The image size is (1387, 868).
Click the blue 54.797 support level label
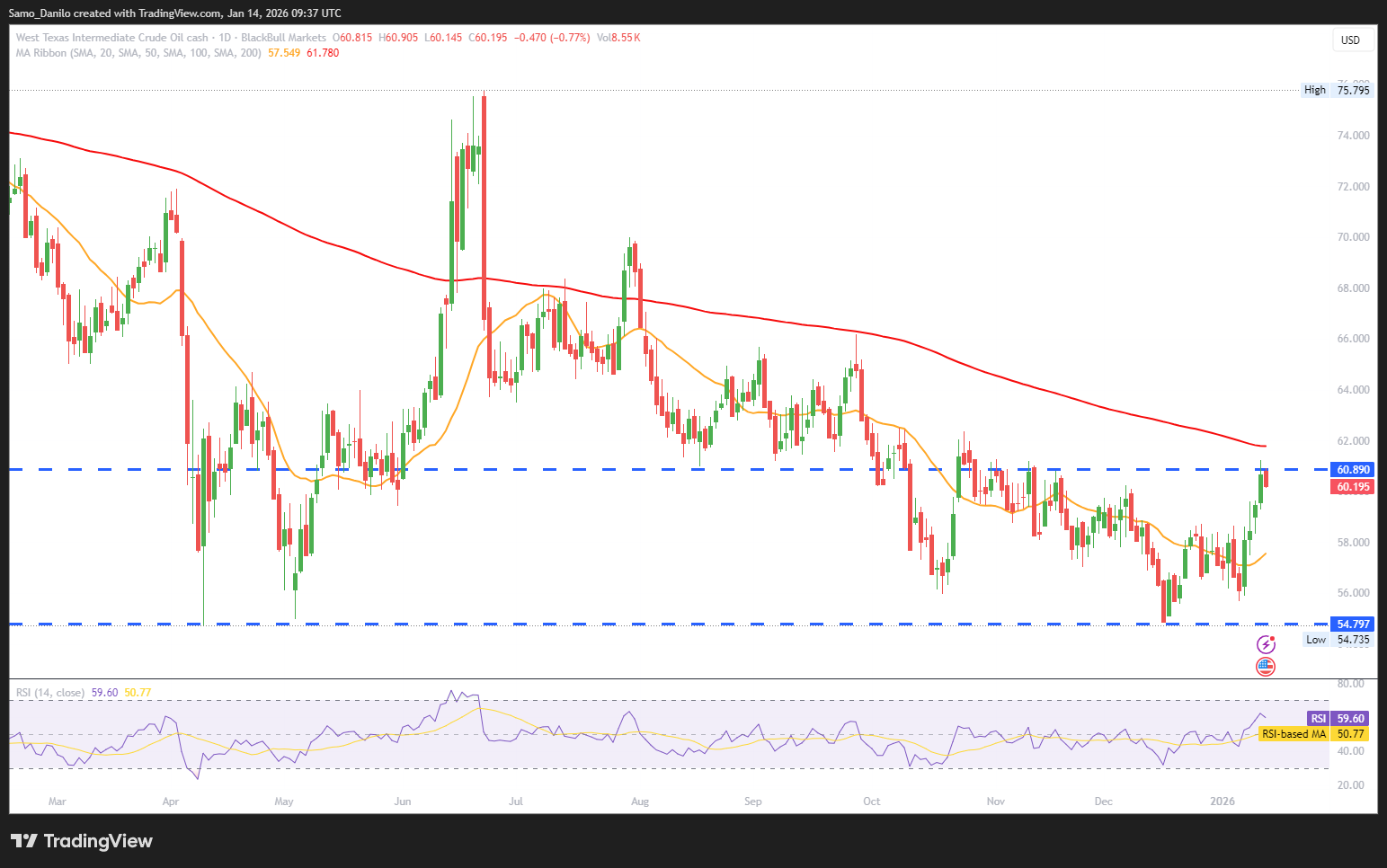coord(1353,624)
